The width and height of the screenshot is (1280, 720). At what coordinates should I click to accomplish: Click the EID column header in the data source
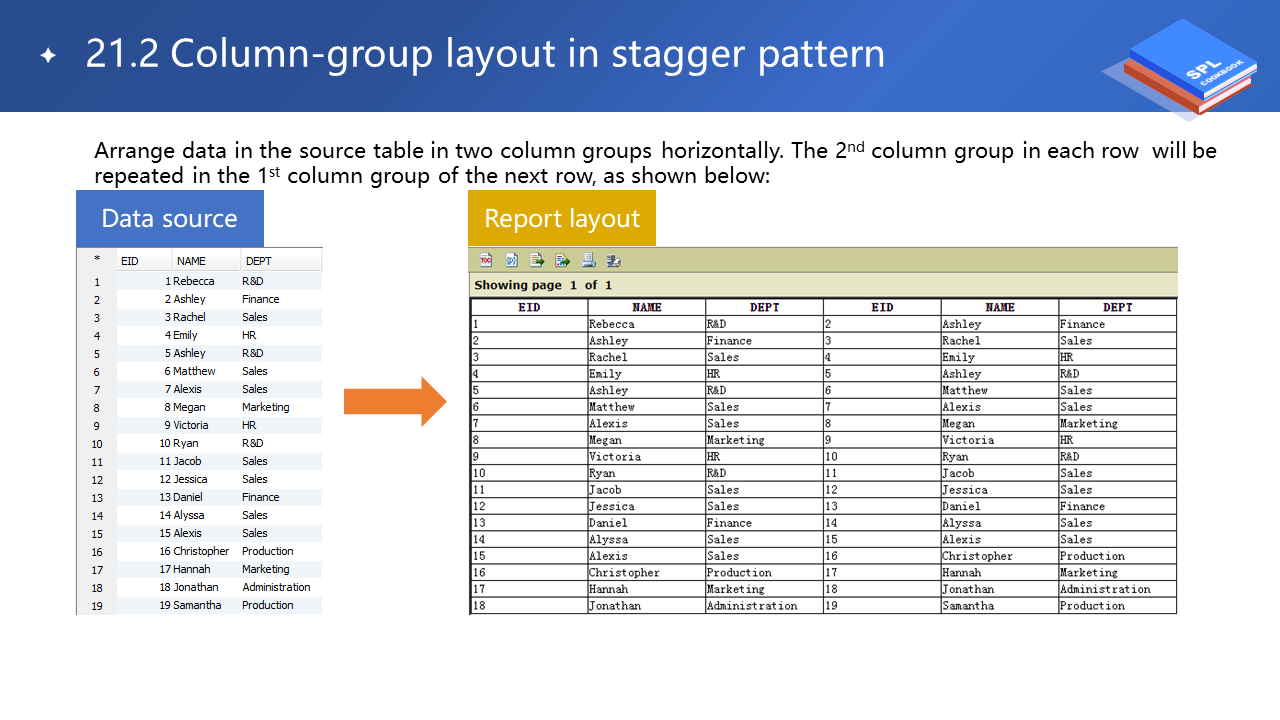(x=130, y=261)
